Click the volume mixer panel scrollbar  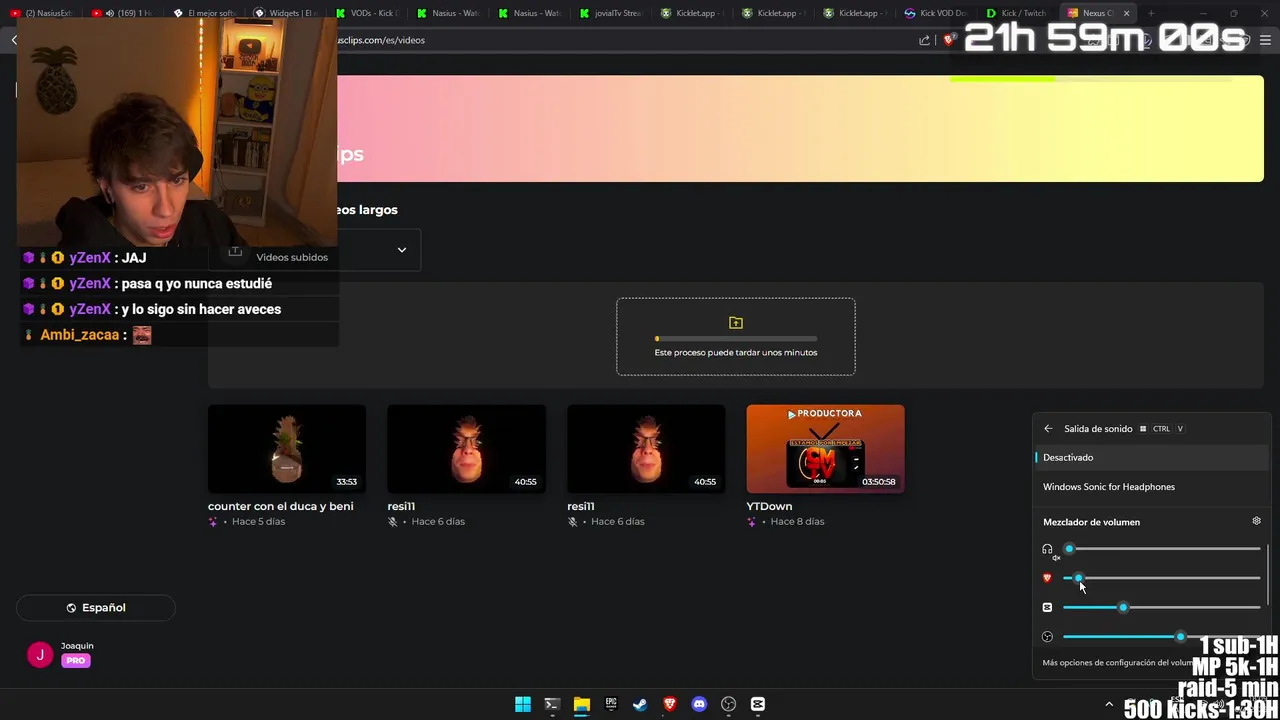coord(1268,574)
